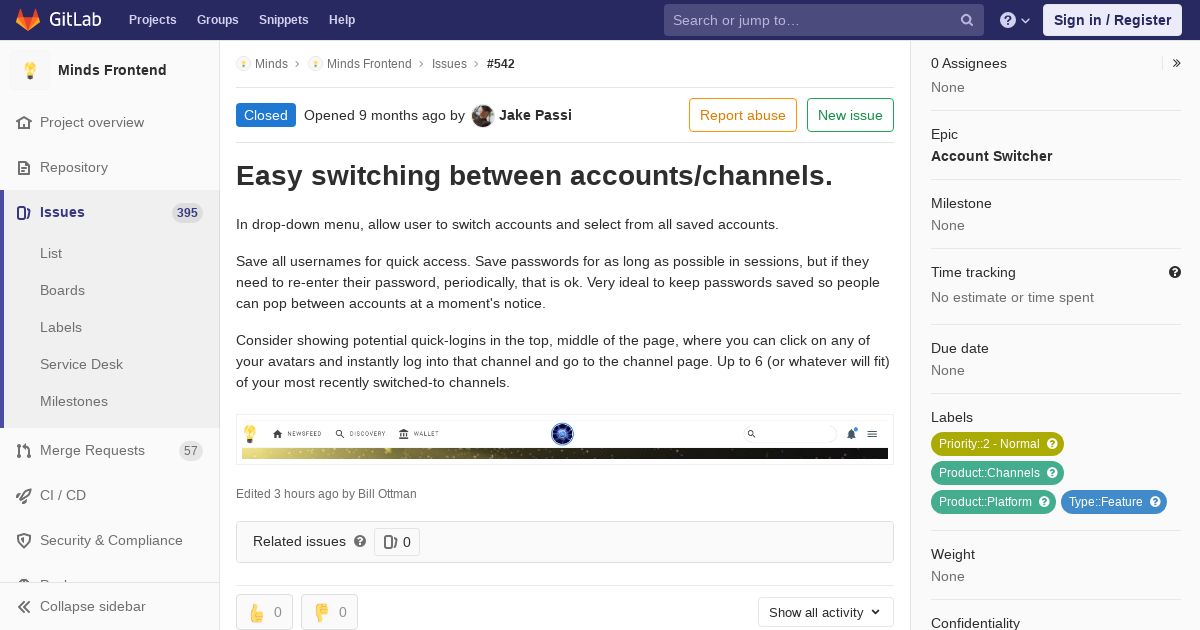Click the Merge Requests count badge 57
Viewport: 1200px width, 630px height.
coord(191,451)
